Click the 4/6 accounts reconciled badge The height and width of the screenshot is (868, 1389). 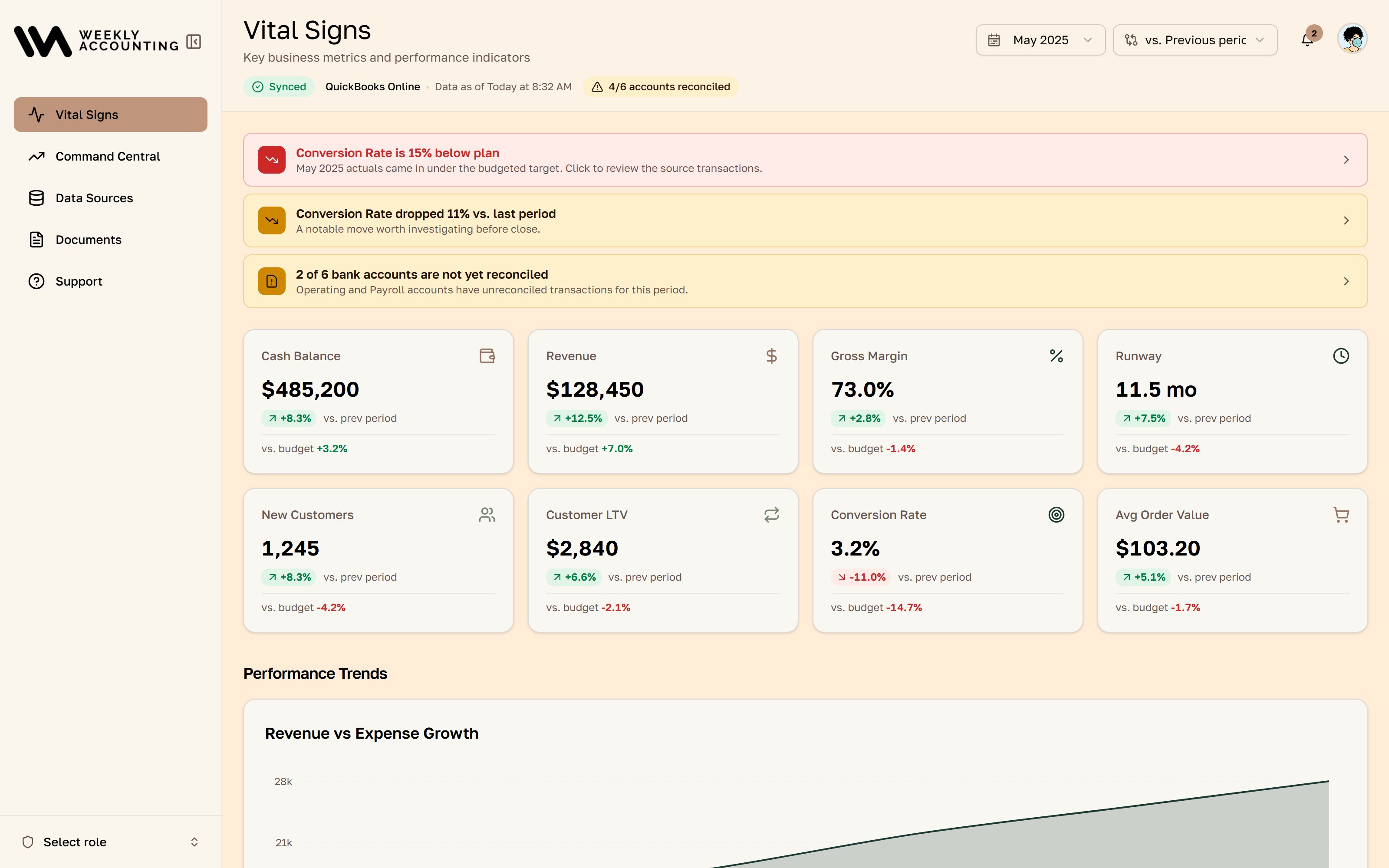(660, 87)
